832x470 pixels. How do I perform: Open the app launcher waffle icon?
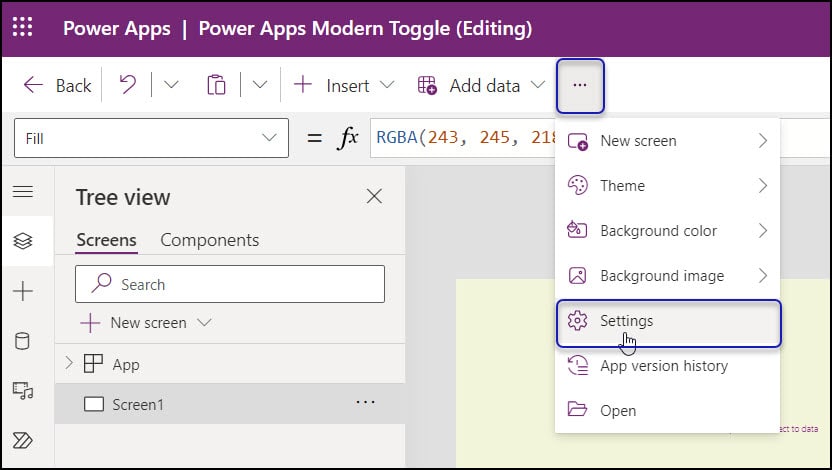tap(22, 27)
